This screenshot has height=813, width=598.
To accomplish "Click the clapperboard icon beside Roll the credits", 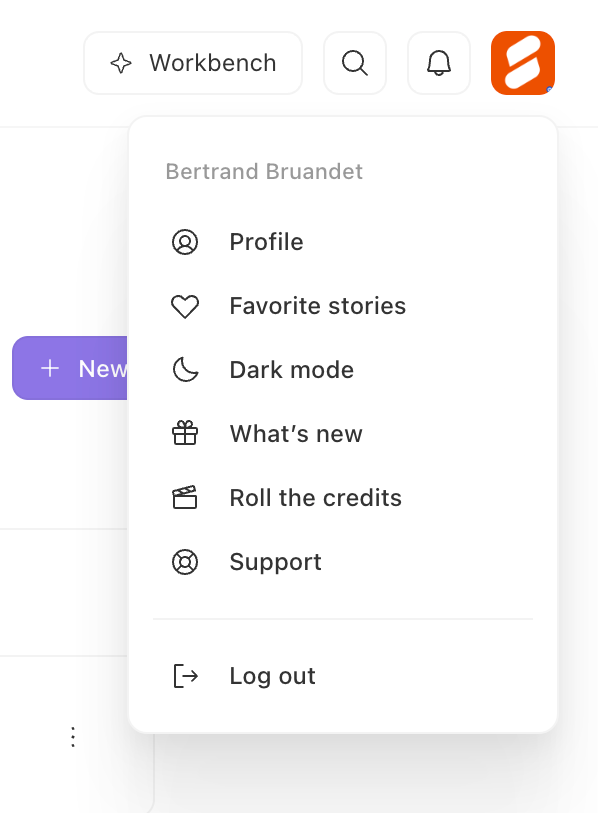I will 185,497.
